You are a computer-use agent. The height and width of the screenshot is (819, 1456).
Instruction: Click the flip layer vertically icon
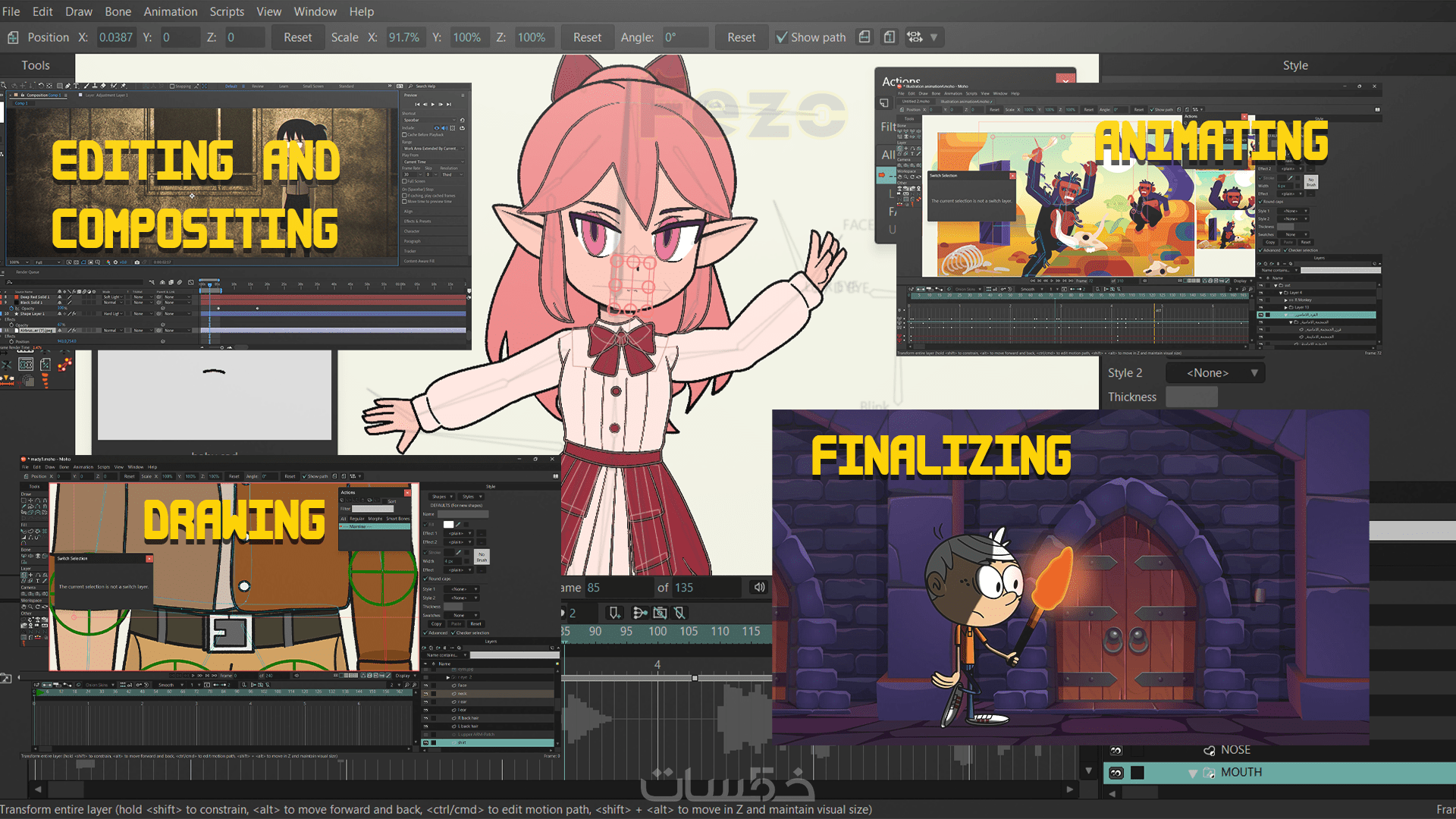[890, 37]
